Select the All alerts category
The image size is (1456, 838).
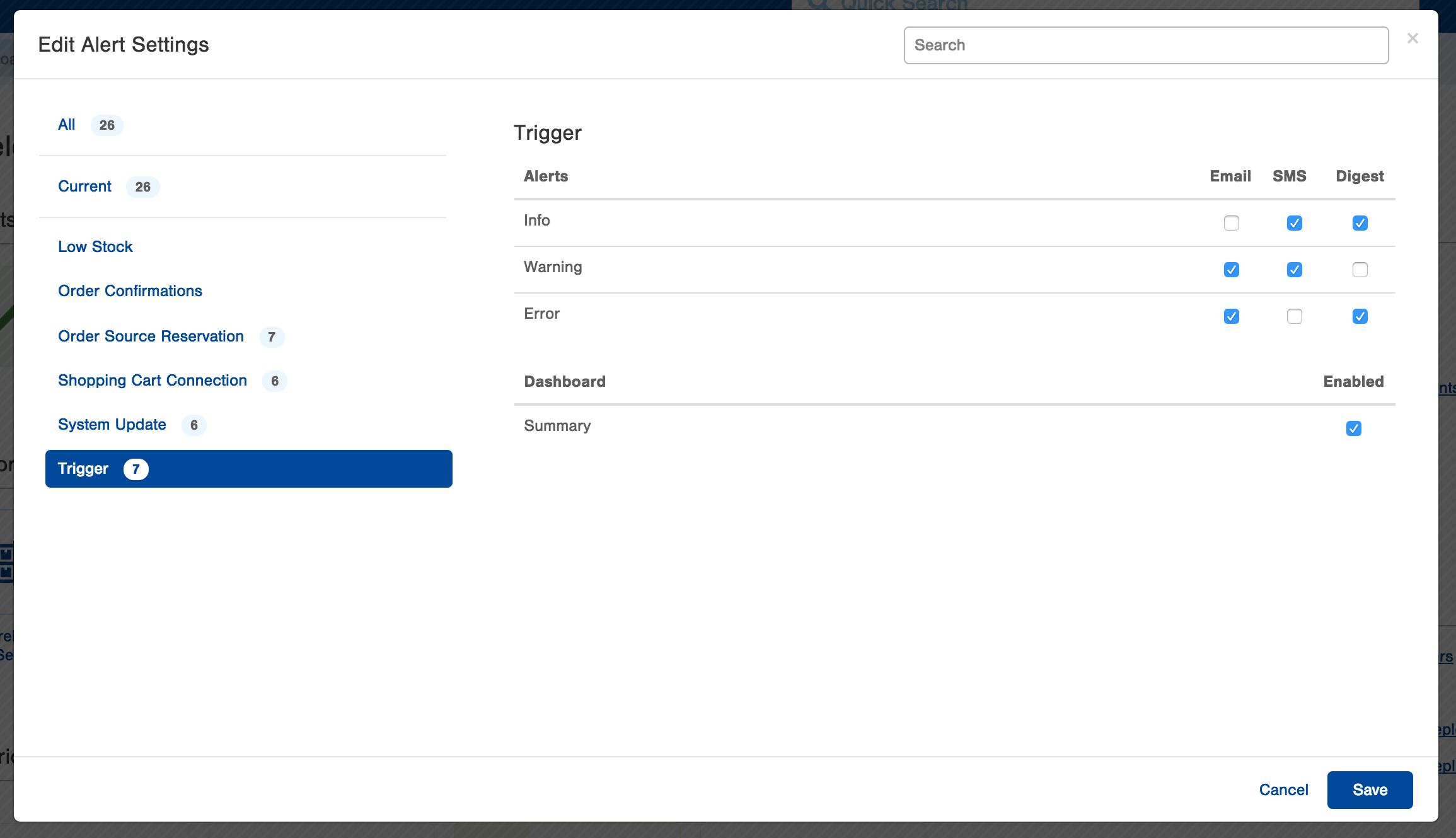pyautogui.click(x=66, y=124)
